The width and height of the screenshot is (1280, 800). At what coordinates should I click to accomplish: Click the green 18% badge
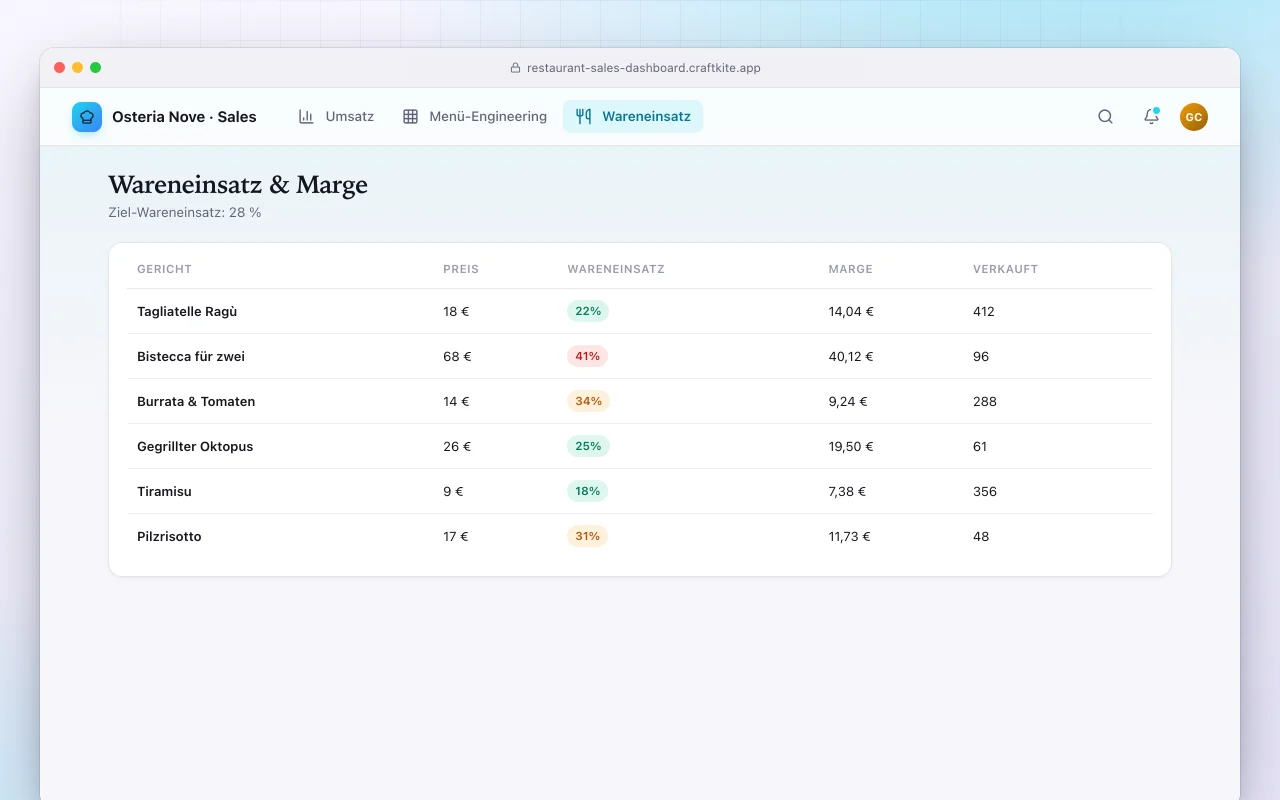point(587,491)
